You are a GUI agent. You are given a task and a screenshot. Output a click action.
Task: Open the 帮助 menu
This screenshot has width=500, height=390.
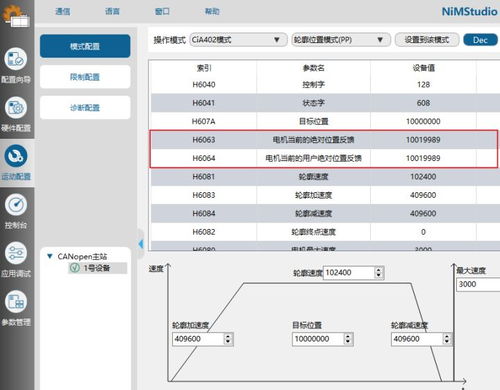(x=212, y=12)
